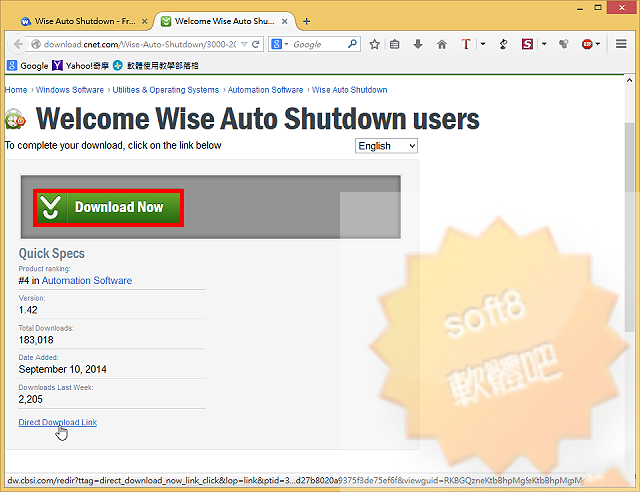This screenshot has height=492, width=640.
Task: Reload the page with refresh icon
Action: (256, 44)
